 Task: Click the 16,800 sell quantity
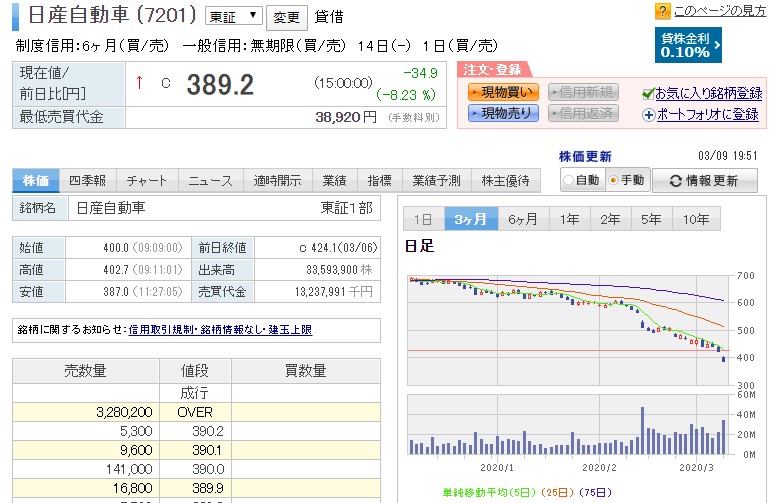point(132,488)
